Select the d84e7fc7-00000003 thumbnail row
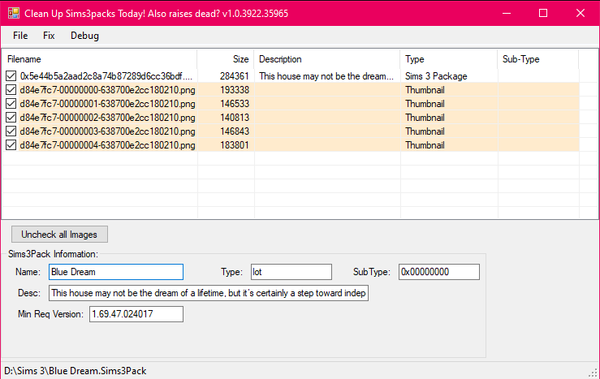This screenshot has width=600, height=379. point(291,131)
